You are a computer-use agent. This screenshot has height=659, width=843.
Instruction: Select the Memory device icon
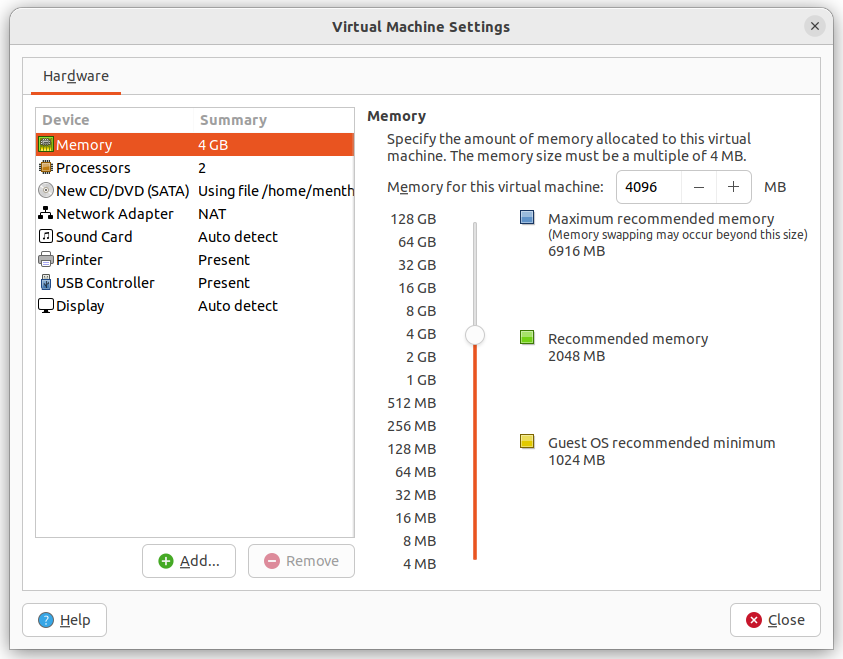[46, 144]
